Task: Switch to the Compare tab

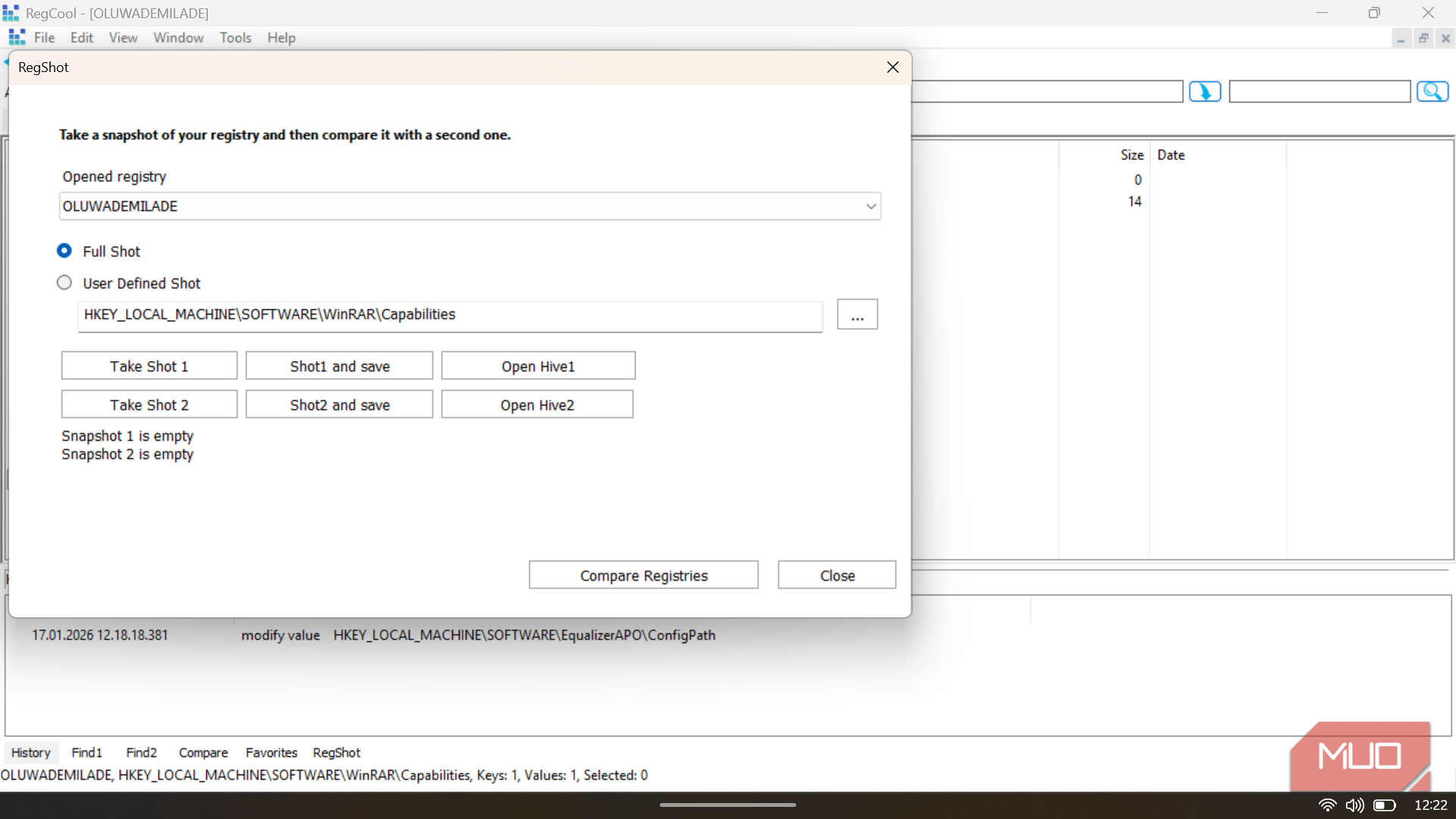Action: point(203,753)
